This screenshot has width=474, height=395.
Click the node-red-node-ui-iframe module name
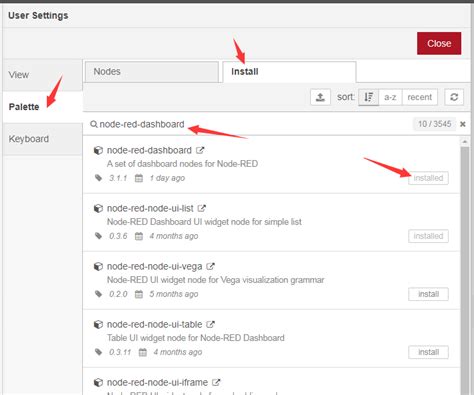click(x=157, y=382)
